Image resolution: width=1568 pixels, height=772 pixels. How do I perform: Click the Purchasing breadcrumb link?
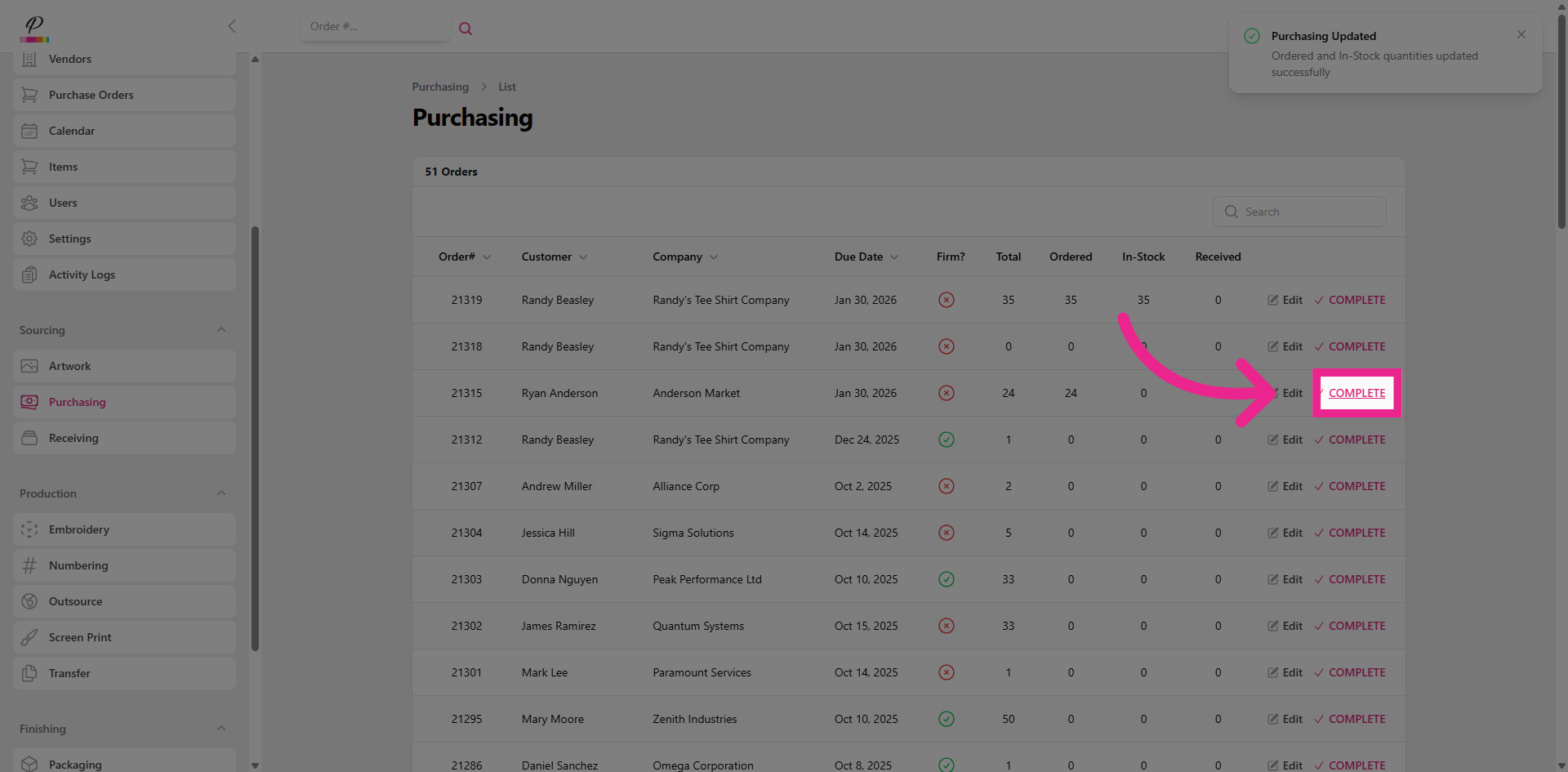tap(440, 87)
